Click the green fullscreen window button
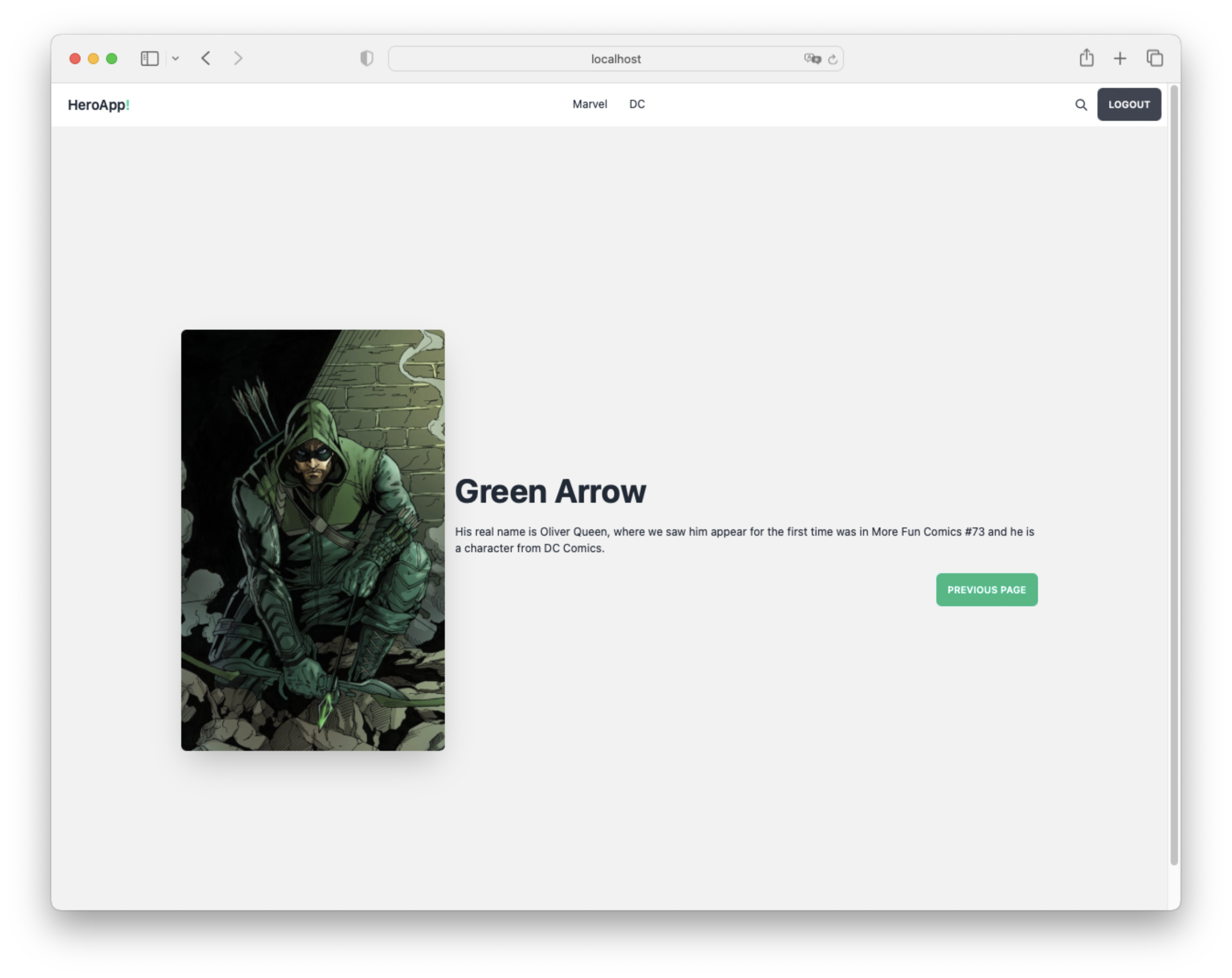 (x=112, y=58)
